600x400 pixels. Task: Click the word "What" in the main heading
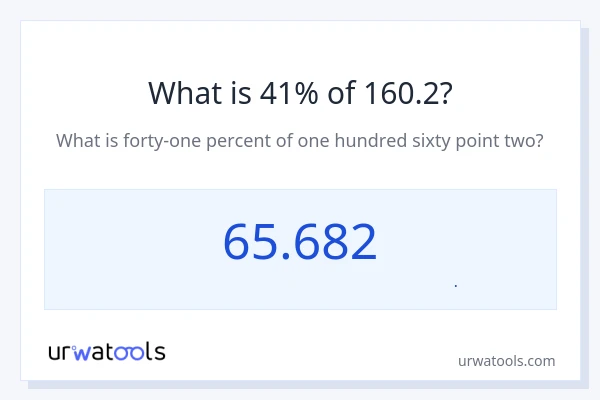[181, 93]
